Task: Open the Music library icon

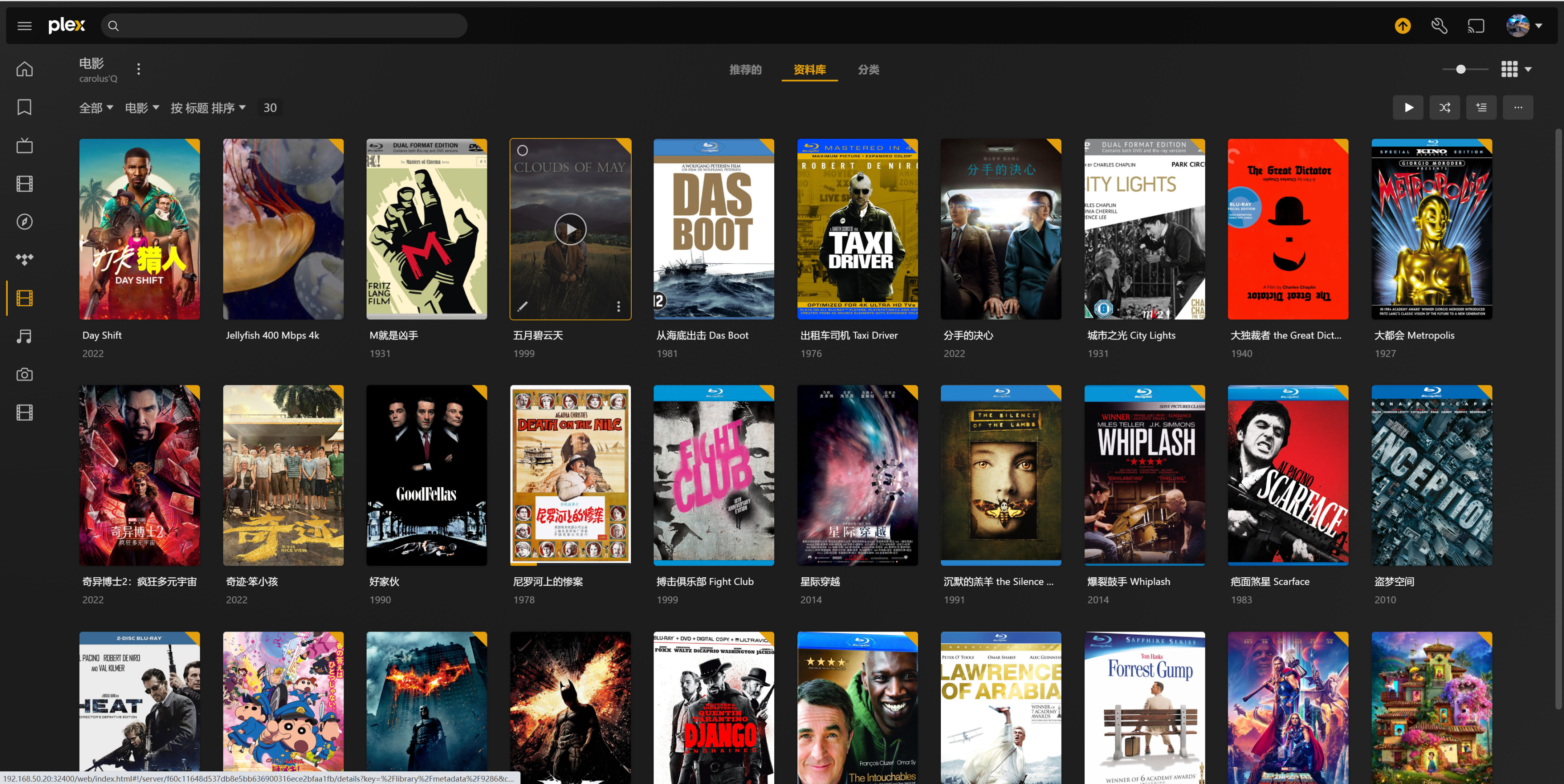Action: coord(24,336)
